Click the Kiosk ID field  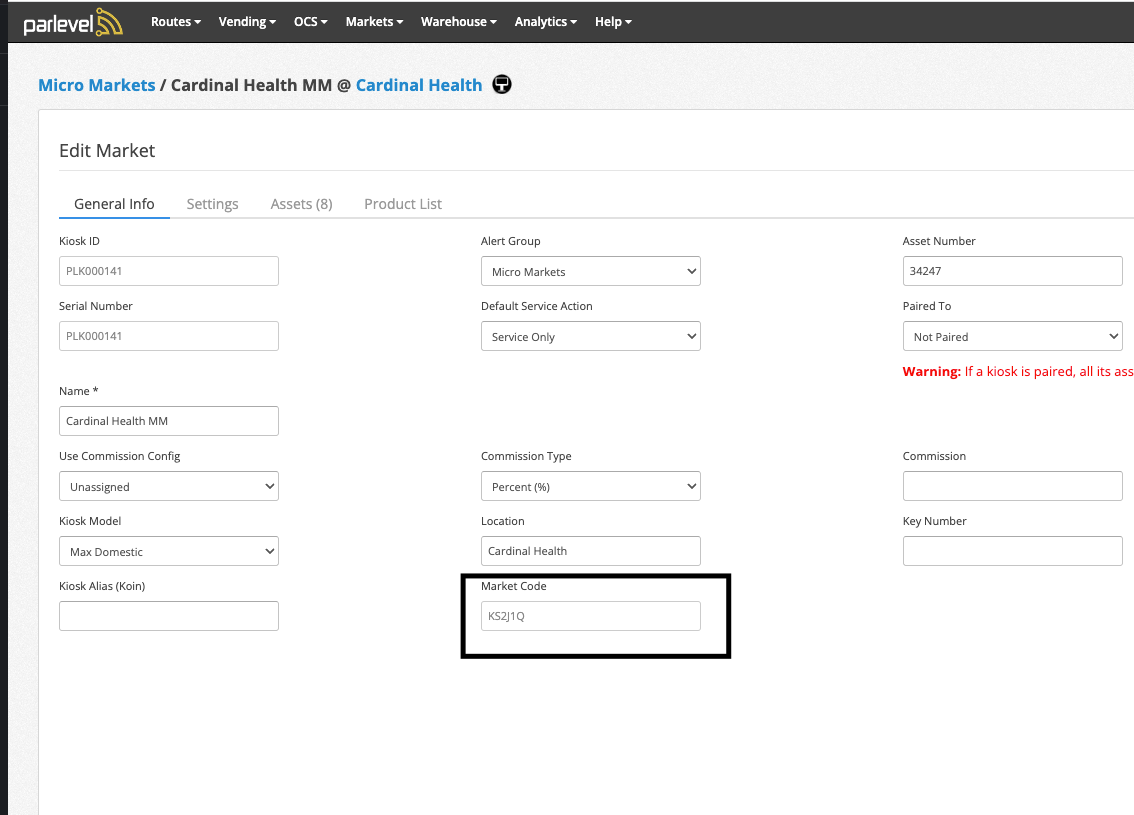tap(169, 271)
